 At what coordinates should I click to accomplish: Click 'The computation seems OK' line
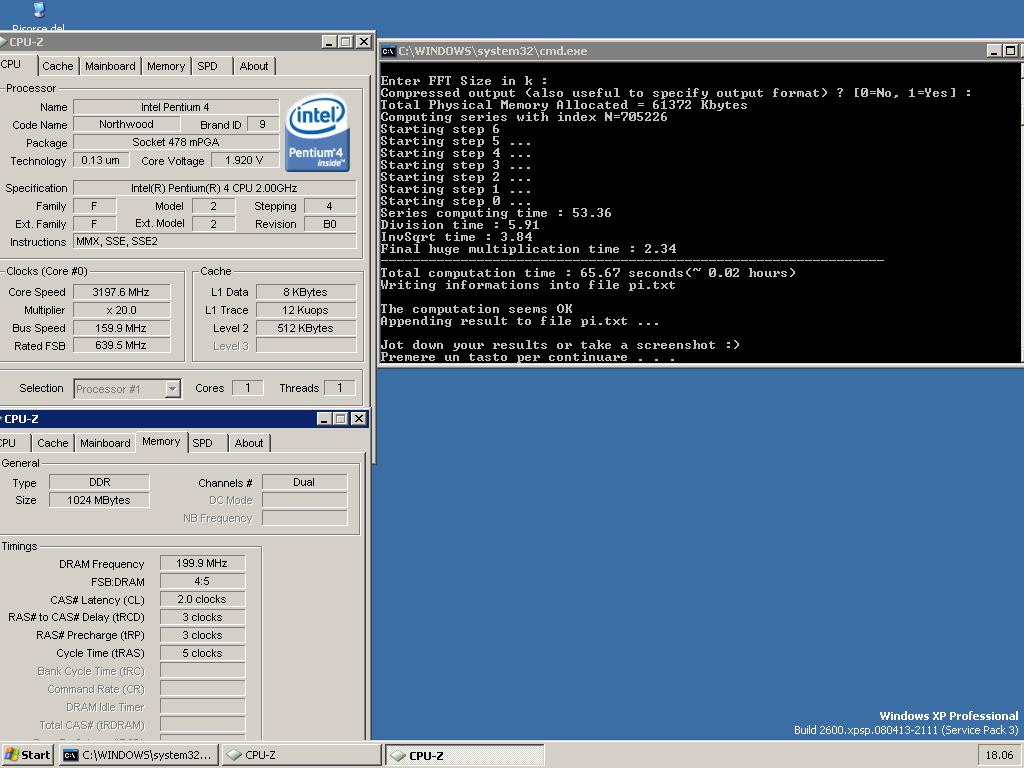(x=477, y=309)
